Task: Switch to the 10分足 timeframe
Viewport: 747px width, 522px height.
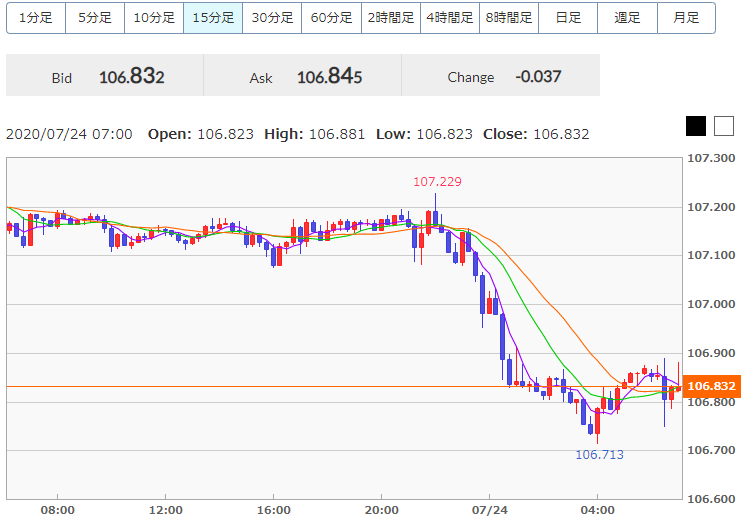Action: pos(154,18)
